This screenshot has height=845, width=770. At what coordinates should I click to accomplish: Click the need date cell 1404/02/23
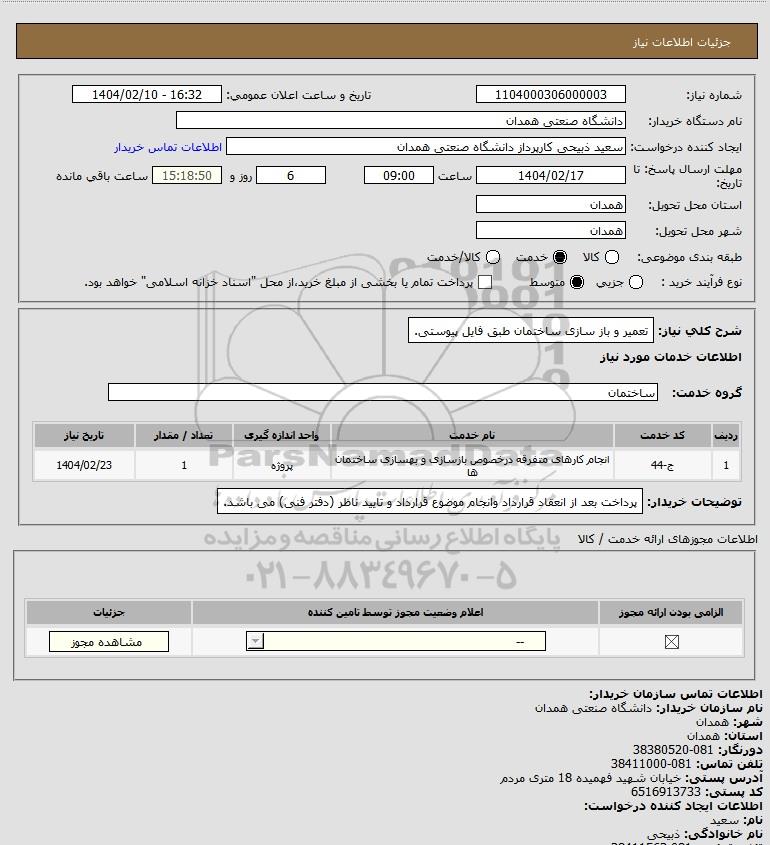pos(84,465)
